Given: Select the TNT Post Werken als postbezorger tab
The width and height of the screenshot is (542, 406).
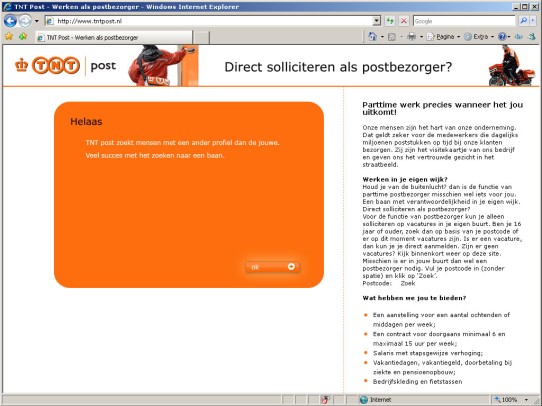Looking at the screenshot, I should click(x=114, y=37).
